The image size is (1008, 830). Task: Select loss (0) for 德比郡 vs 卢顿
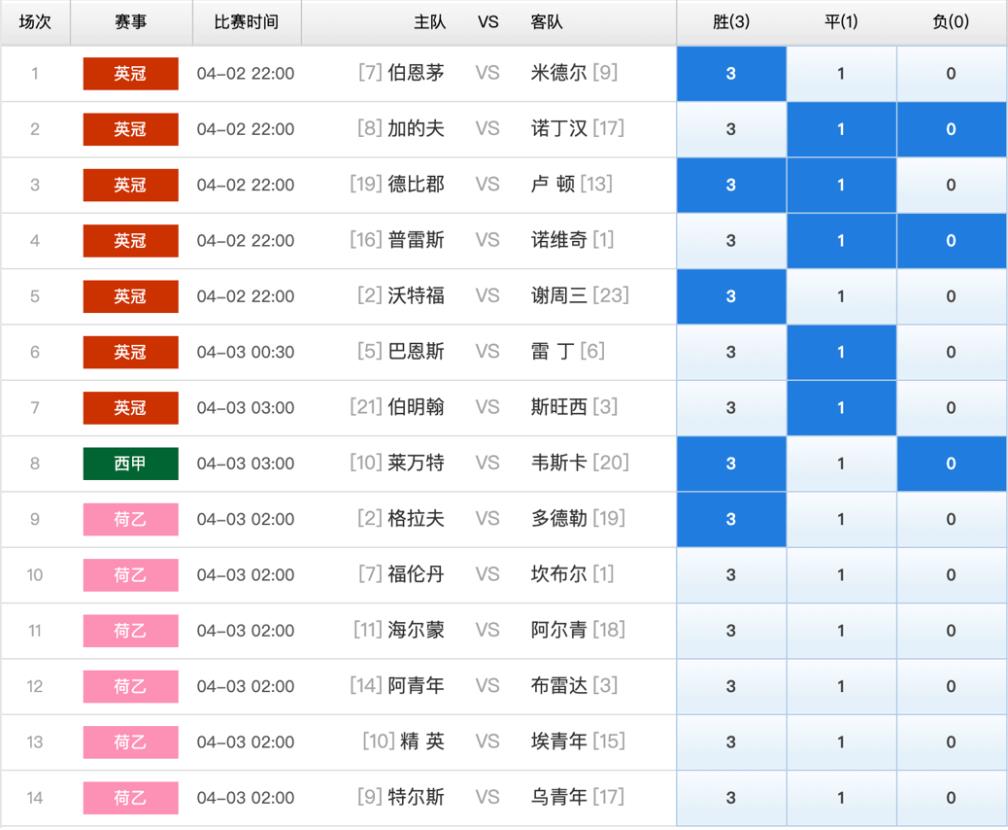pyautogui.click(x=951, y=185)
